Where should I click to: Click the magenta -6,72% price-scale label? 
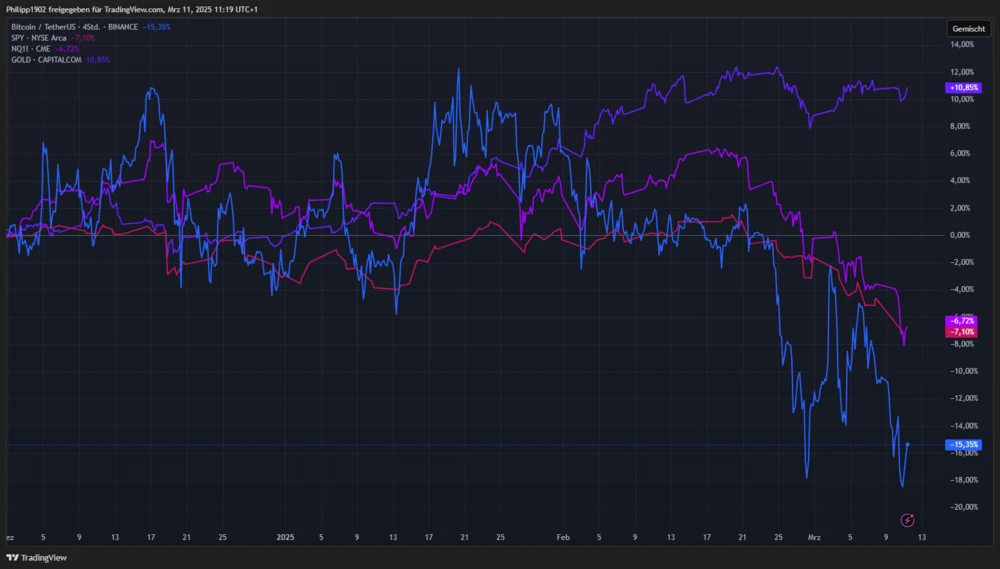[x=961, y=321]
